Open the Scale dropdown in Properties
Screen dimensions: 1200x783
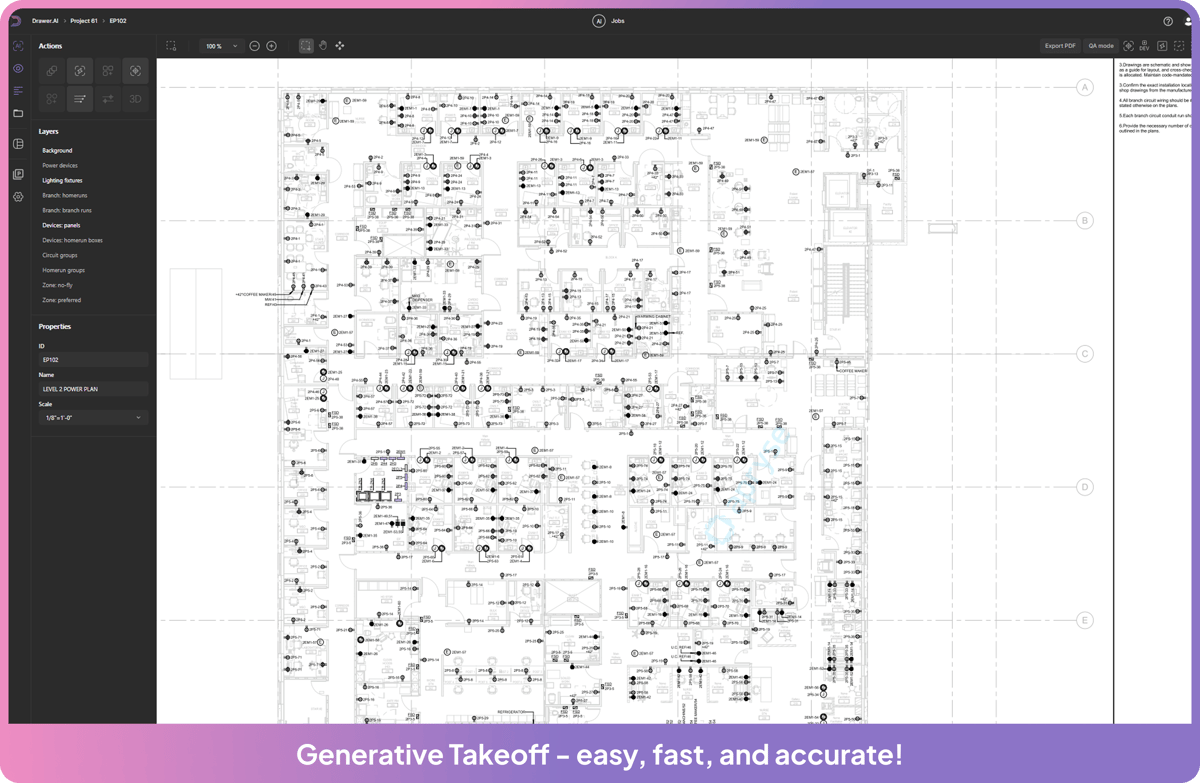coord(93,417)
